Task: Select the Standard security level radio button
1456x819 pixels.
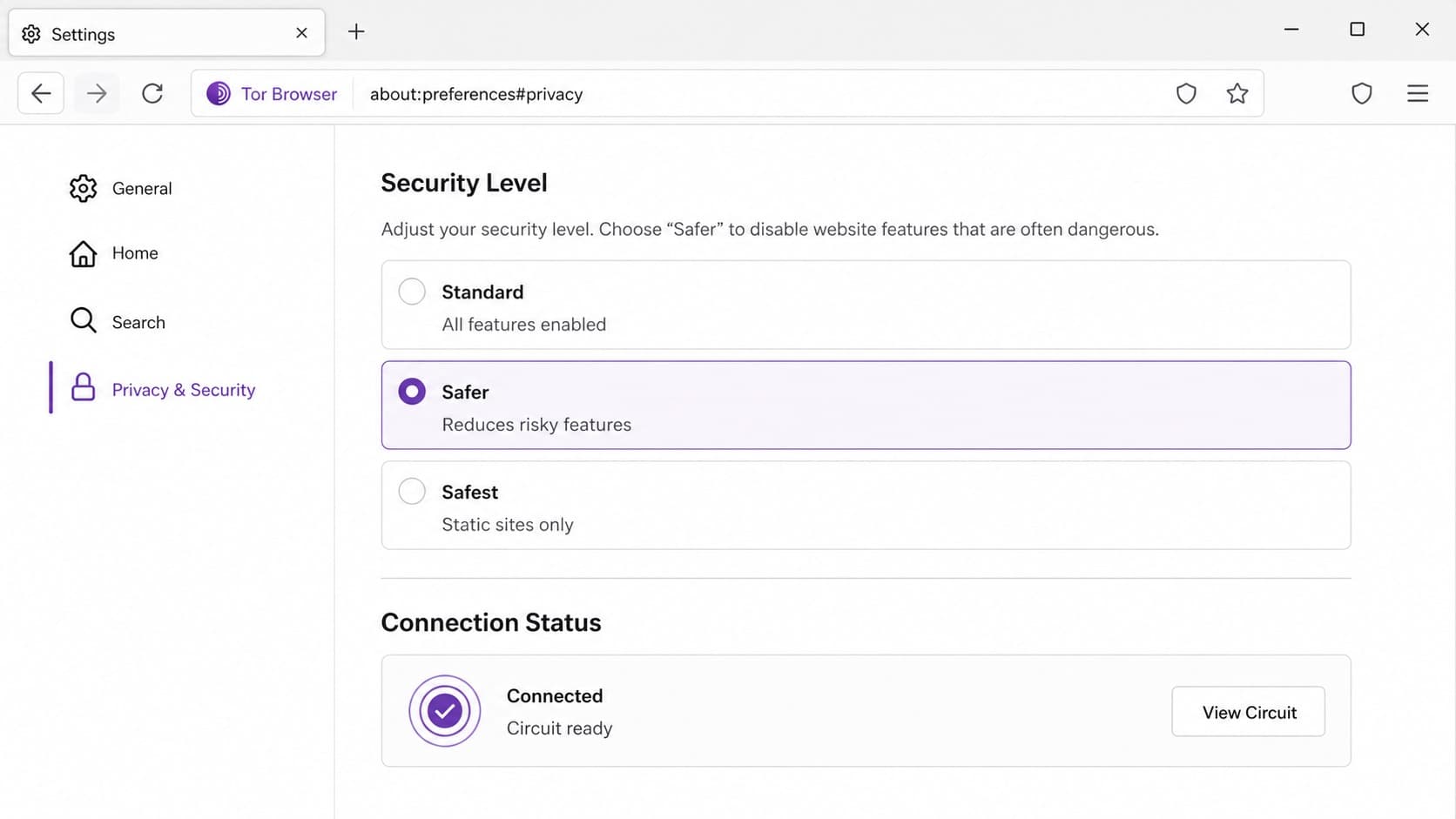Action: tap(412, 291)
